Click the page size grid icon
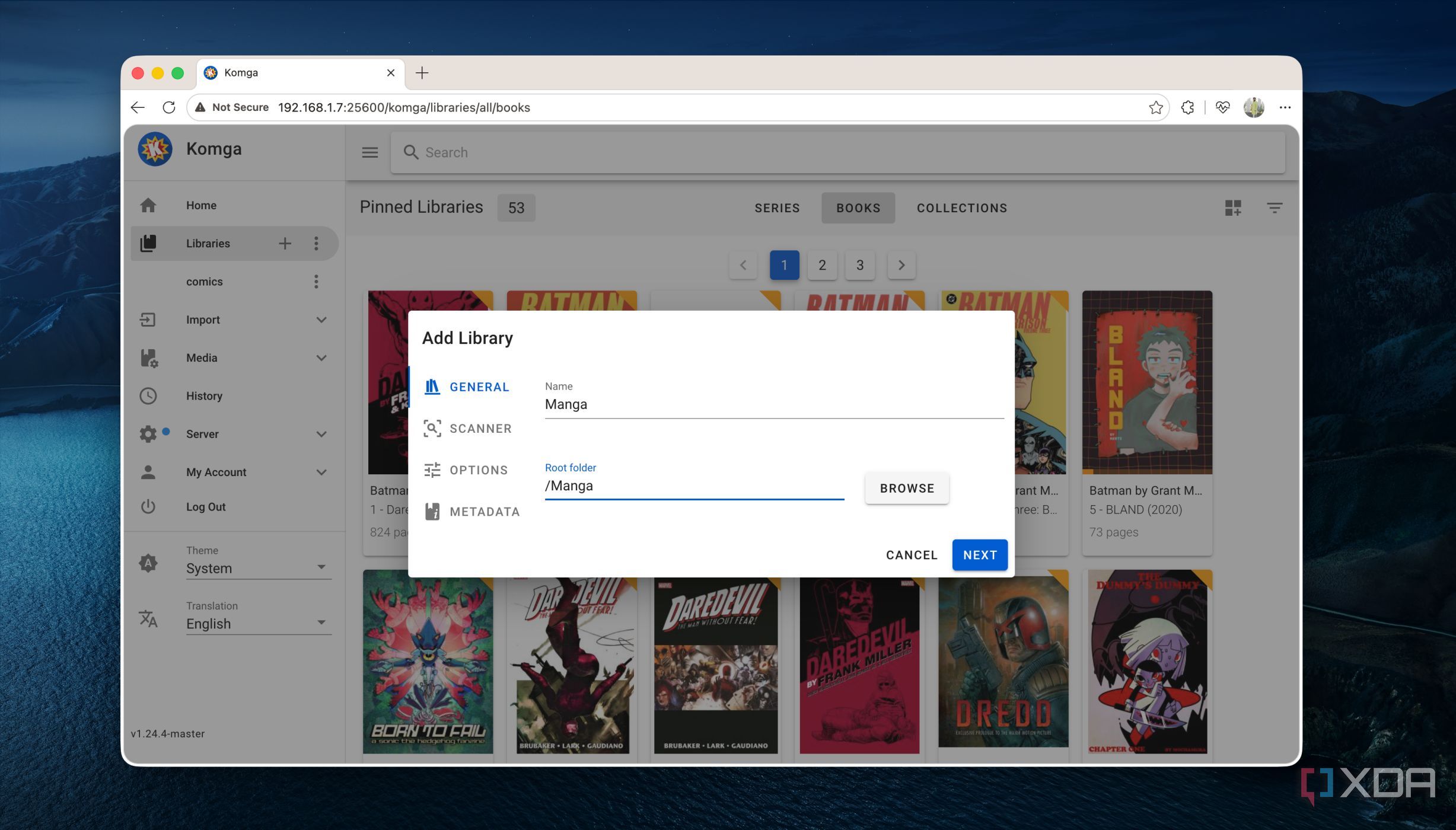This screenshot has height=830, width=1456. (x=1233, y=207)
